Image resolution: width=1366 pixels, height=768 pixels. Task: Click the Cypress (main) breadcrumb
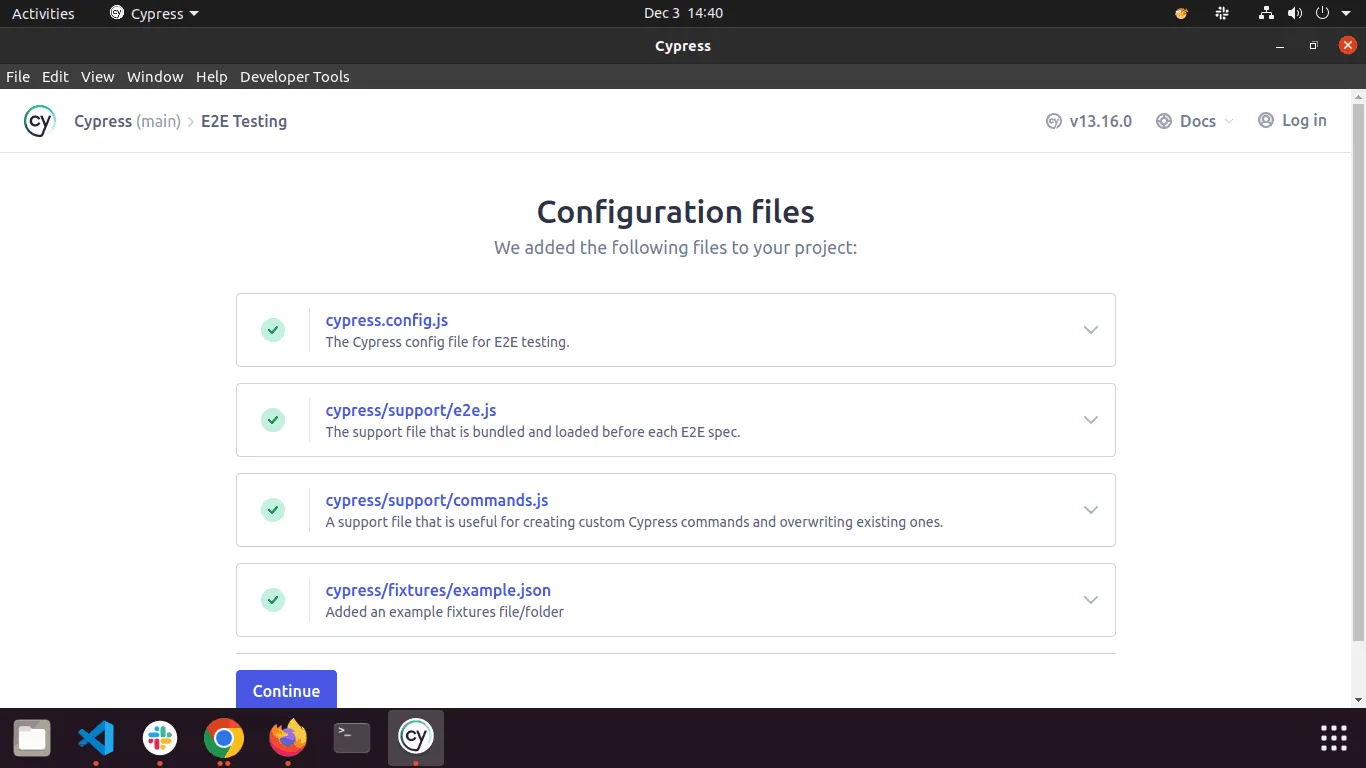127,121
